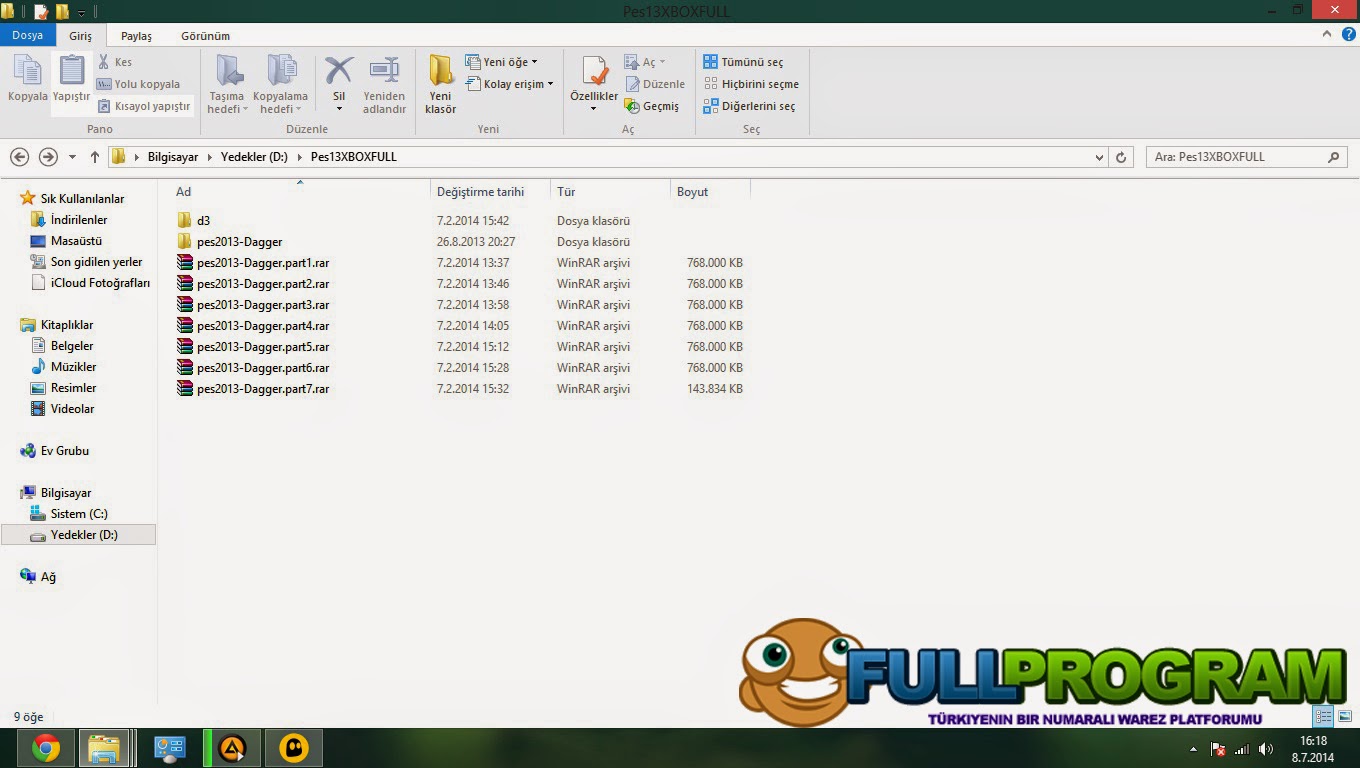The width and height of the screenshot is (1360, 768).
Task: Open the Aç dropdown in the ribbon
Action: pyautogui.click(x=645, y=62)
